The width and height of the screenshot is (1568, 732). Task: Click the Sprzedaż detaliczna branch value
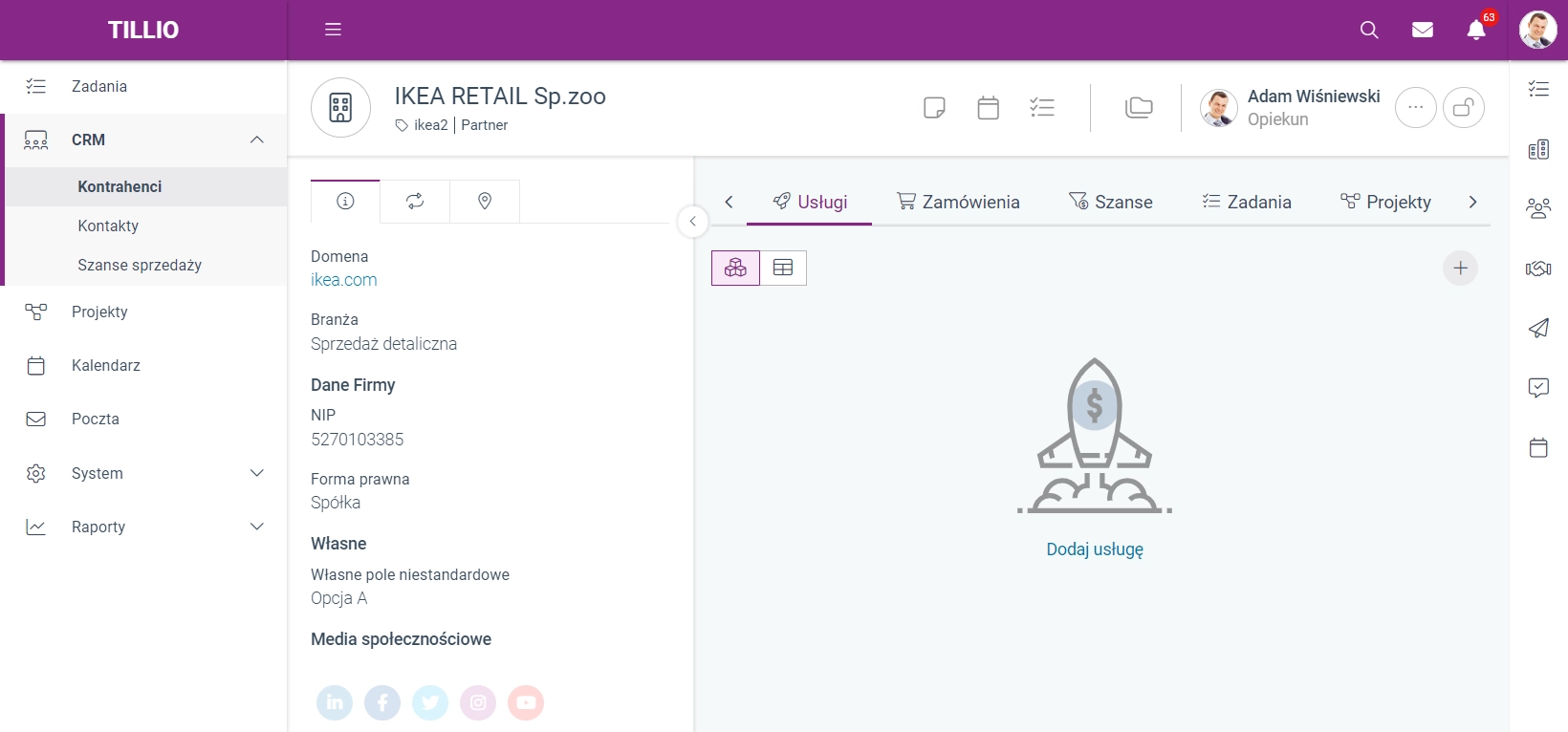(x=383, y=344)
